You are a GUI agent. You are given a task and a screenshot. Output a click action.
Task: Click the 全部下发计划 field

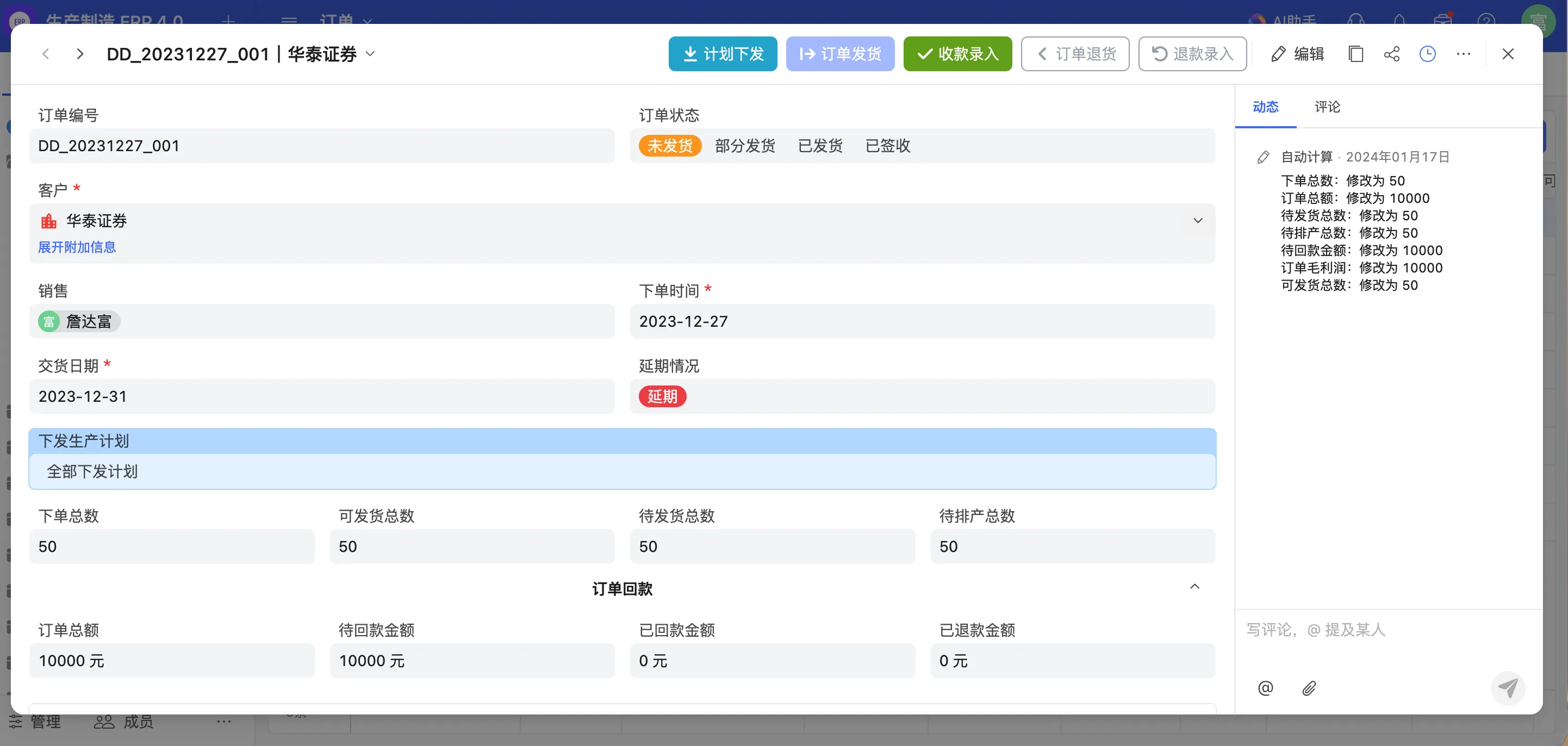pyautogui.click(x=622, y=471)
